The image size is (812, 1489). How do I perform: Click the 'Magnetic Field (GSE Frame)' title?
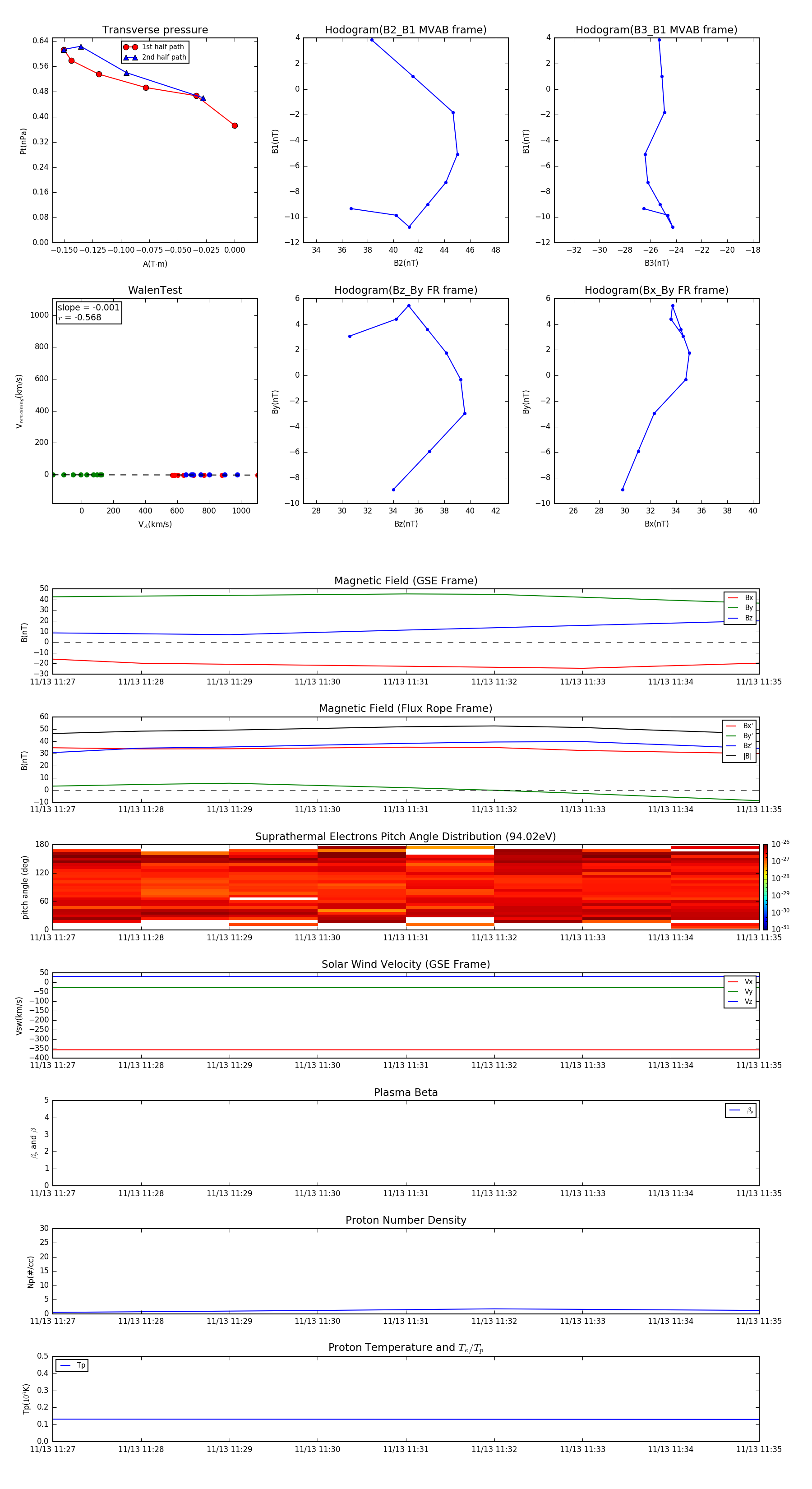pos(406,581)
